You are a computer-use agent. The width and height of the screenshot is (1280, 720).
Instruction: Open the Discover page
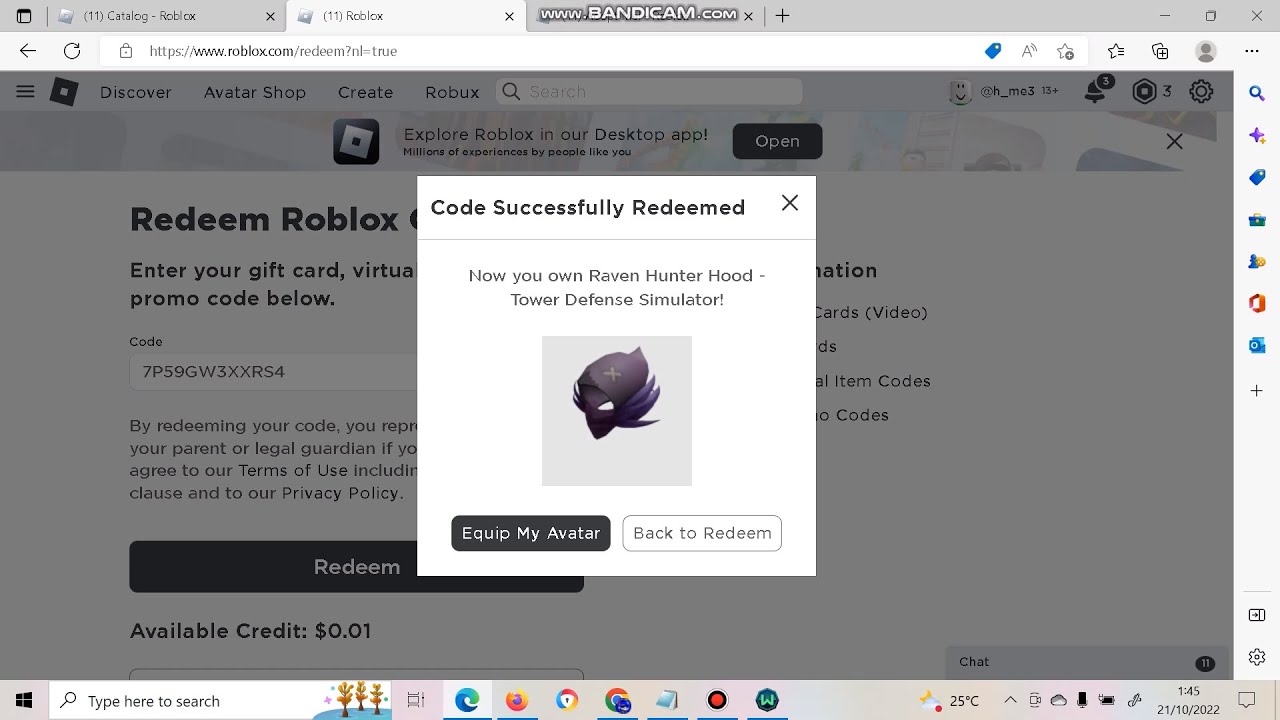coord(136,92)
